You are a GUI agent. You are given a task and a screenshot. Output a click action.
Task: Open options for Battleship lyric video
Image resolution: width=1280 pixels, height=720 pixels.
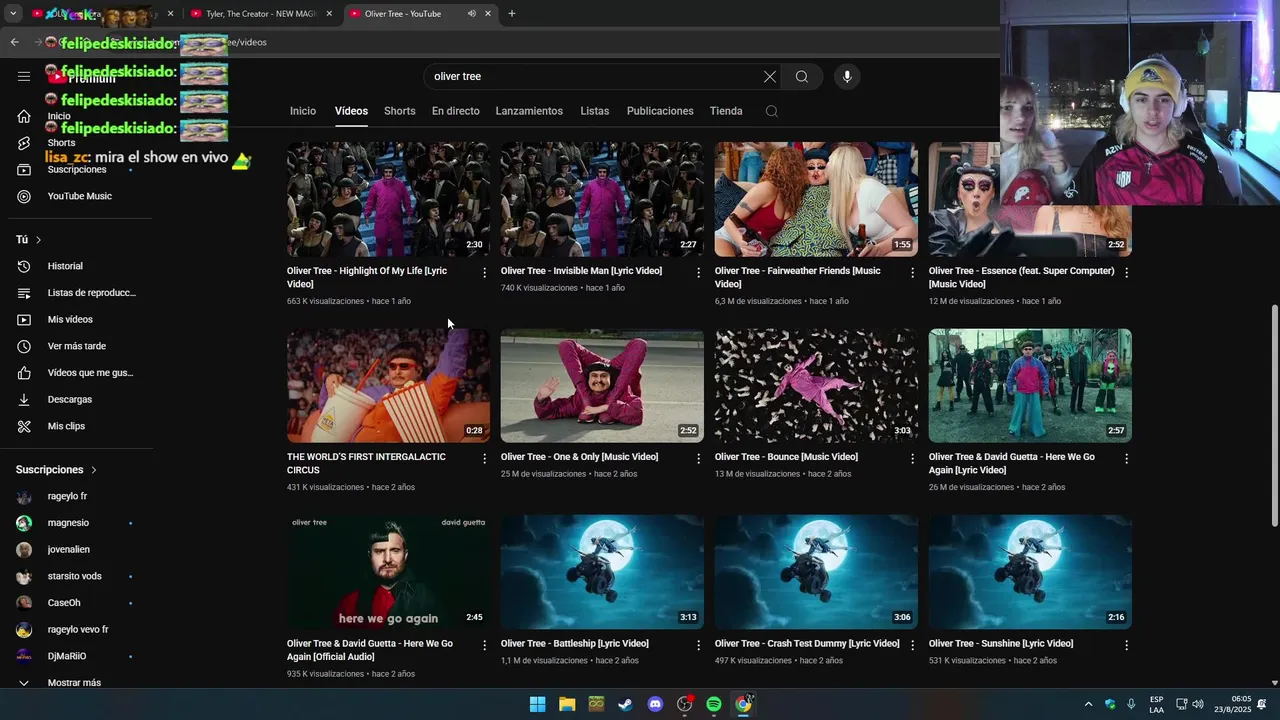click(699, 645)
